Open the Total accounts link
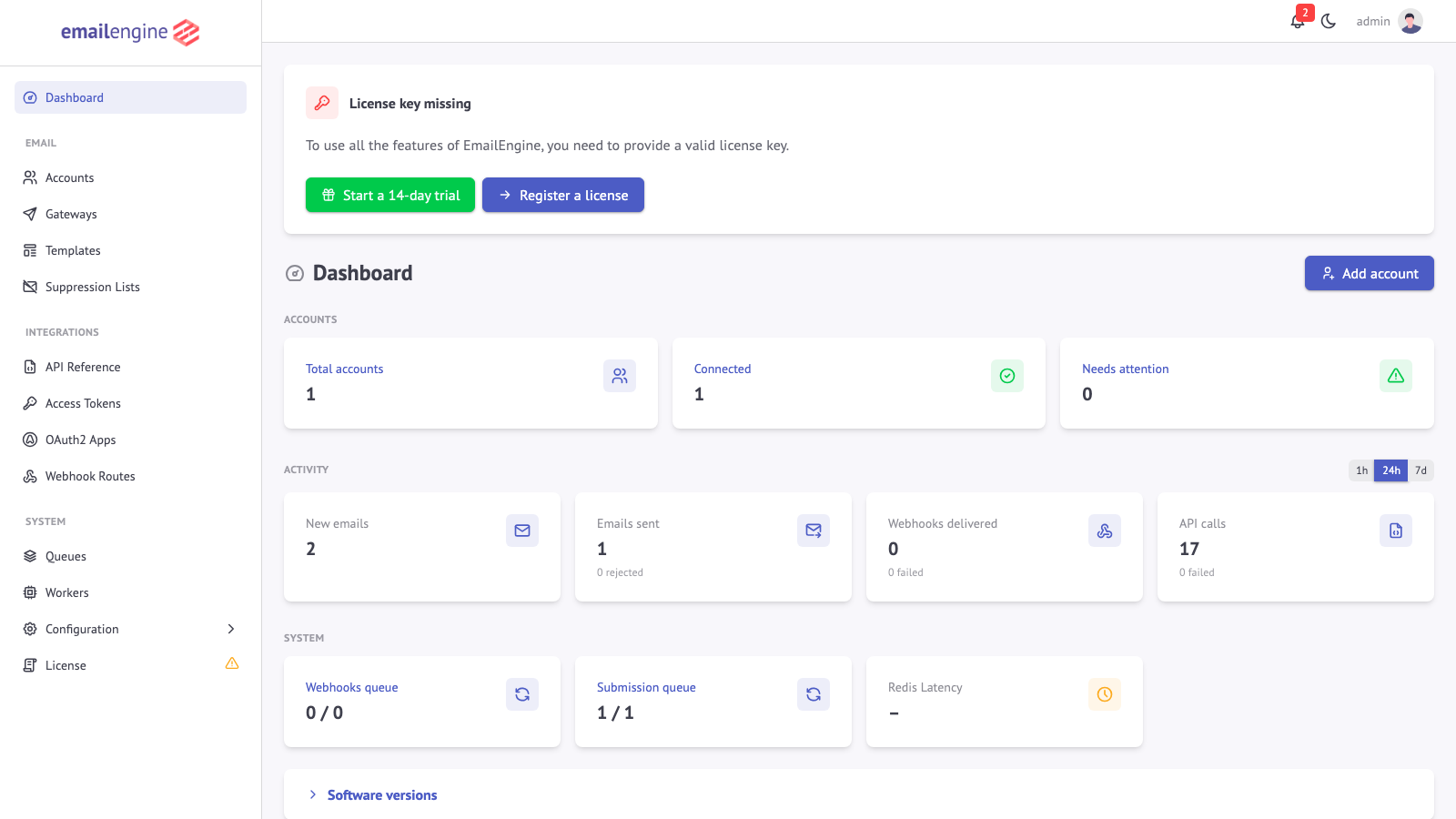 pyautogui.click(x=344, y=369)
